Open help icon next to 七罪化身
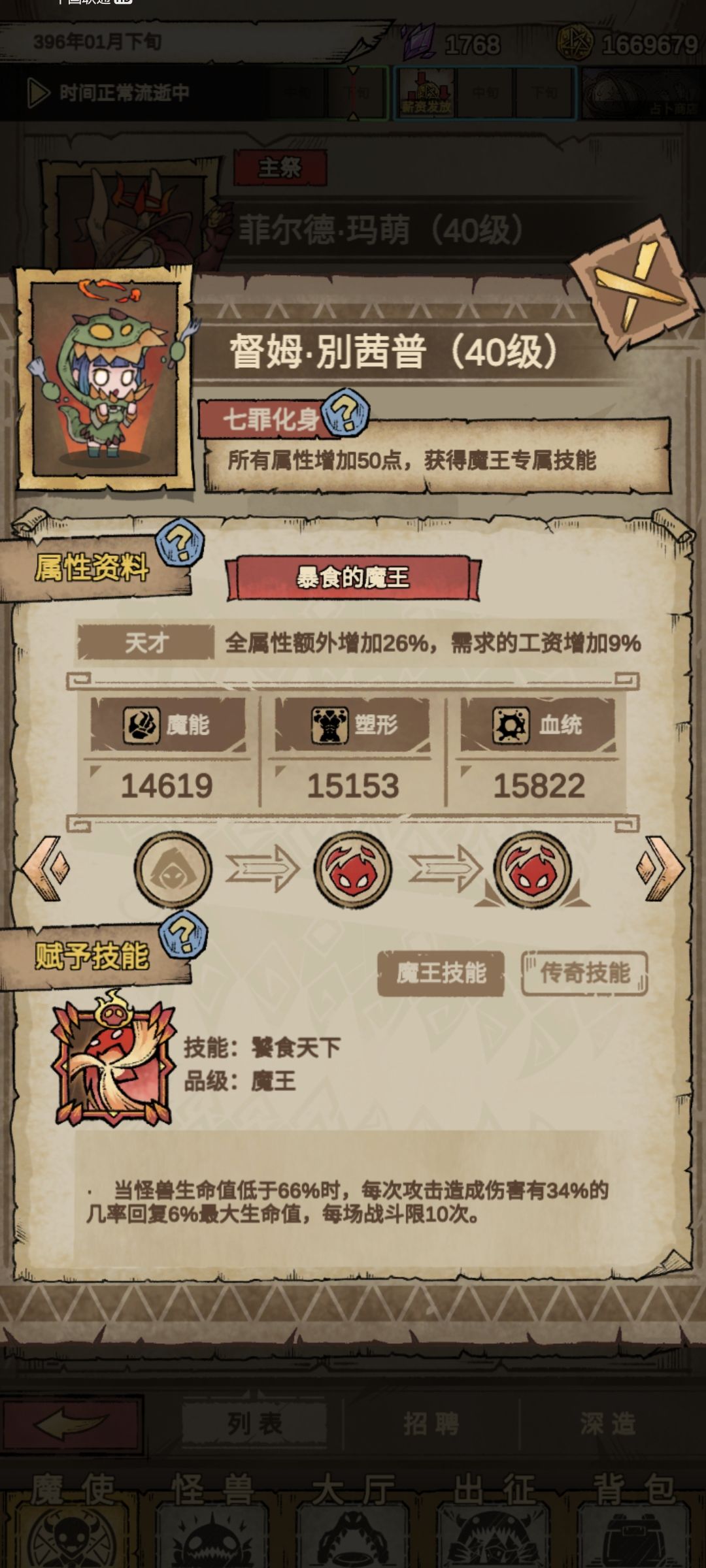This screenshot has width=706, height=1568. pos(346,412)
